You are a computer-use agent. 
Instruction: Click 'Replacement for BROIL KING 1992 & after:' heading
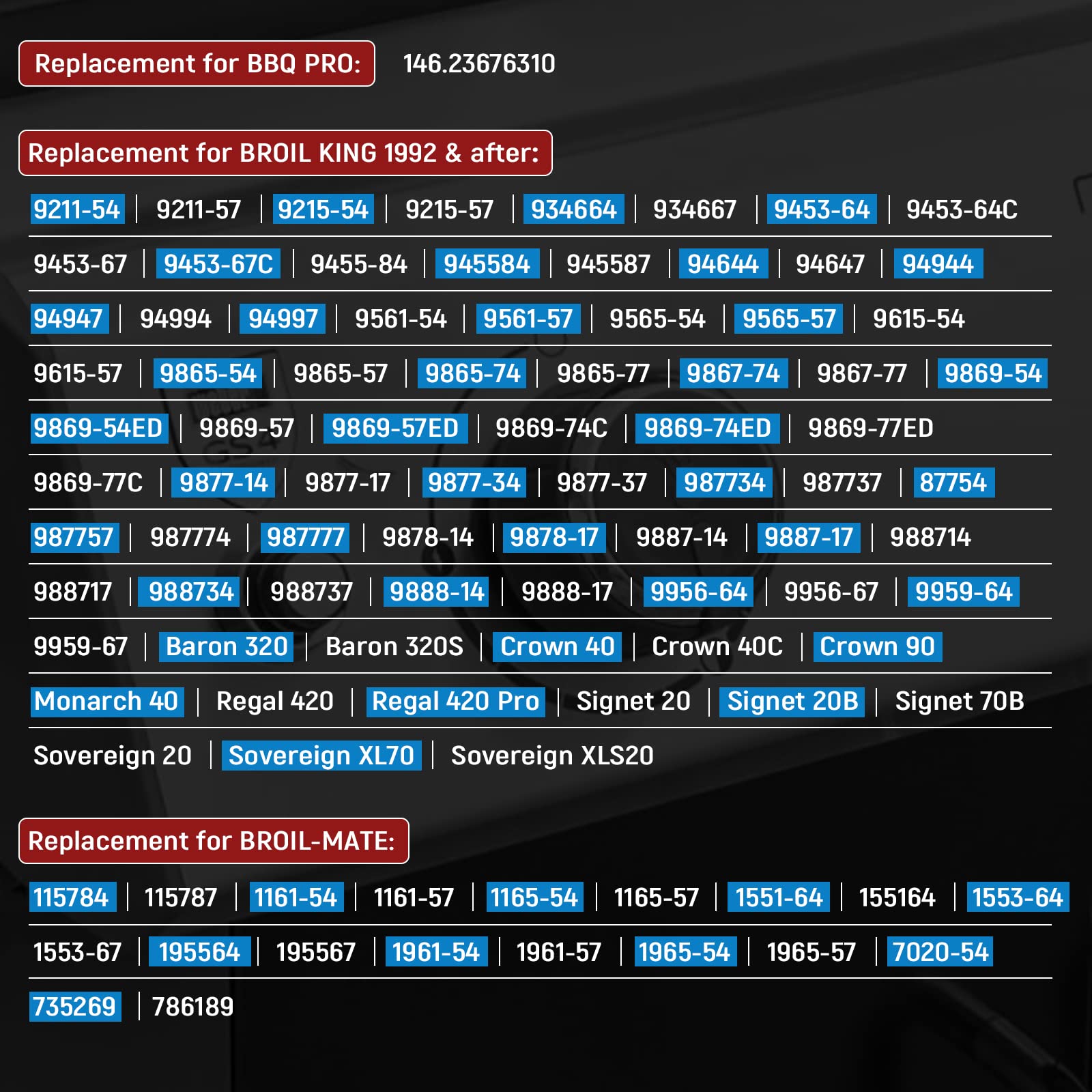[x=285, y=153]
